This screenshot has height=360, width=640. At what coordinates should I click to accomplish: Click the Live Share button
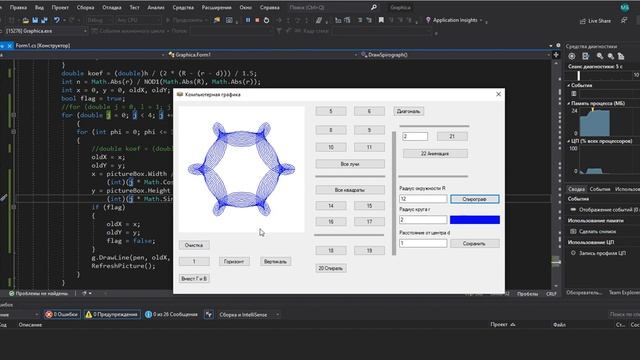click(x=595, y=21)
